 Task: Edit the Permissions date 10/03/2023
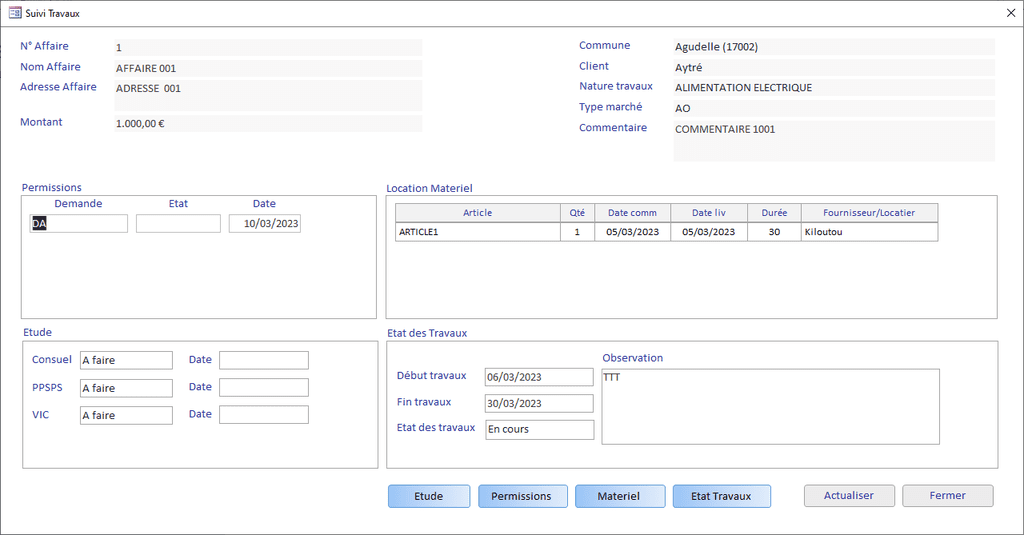[x=265, y=224]
